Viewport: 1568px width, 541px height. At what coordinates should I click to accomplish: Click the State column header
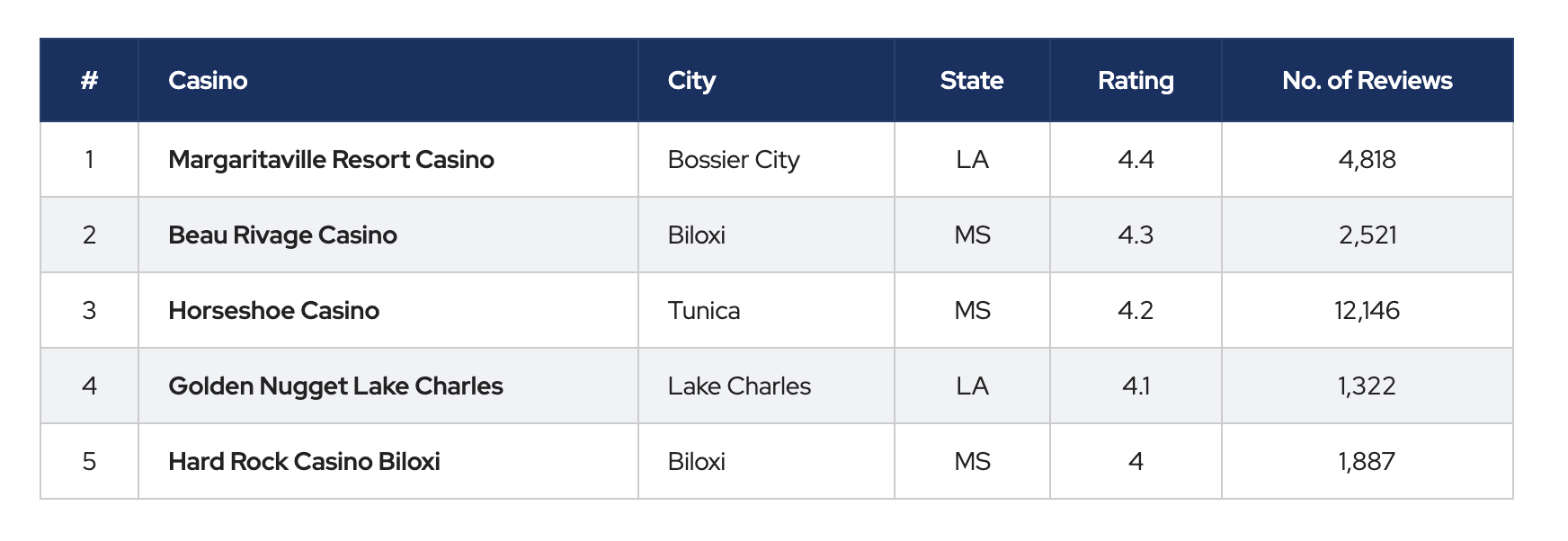coord(972,81)
